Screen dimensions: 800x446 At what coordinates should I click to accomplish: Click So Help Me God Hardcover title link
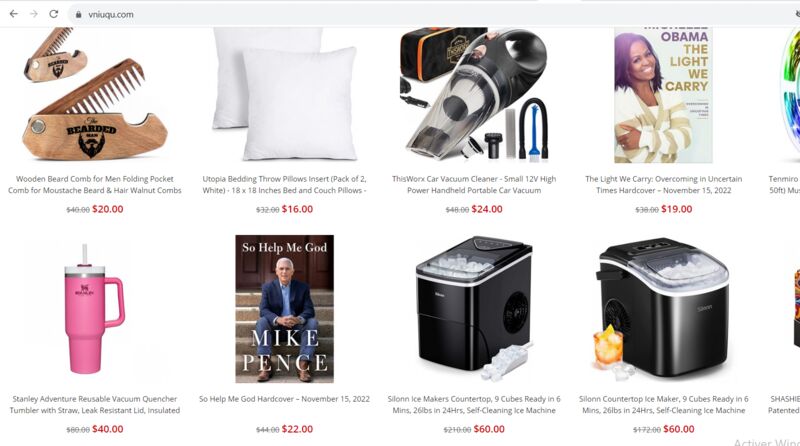point(284,399)
